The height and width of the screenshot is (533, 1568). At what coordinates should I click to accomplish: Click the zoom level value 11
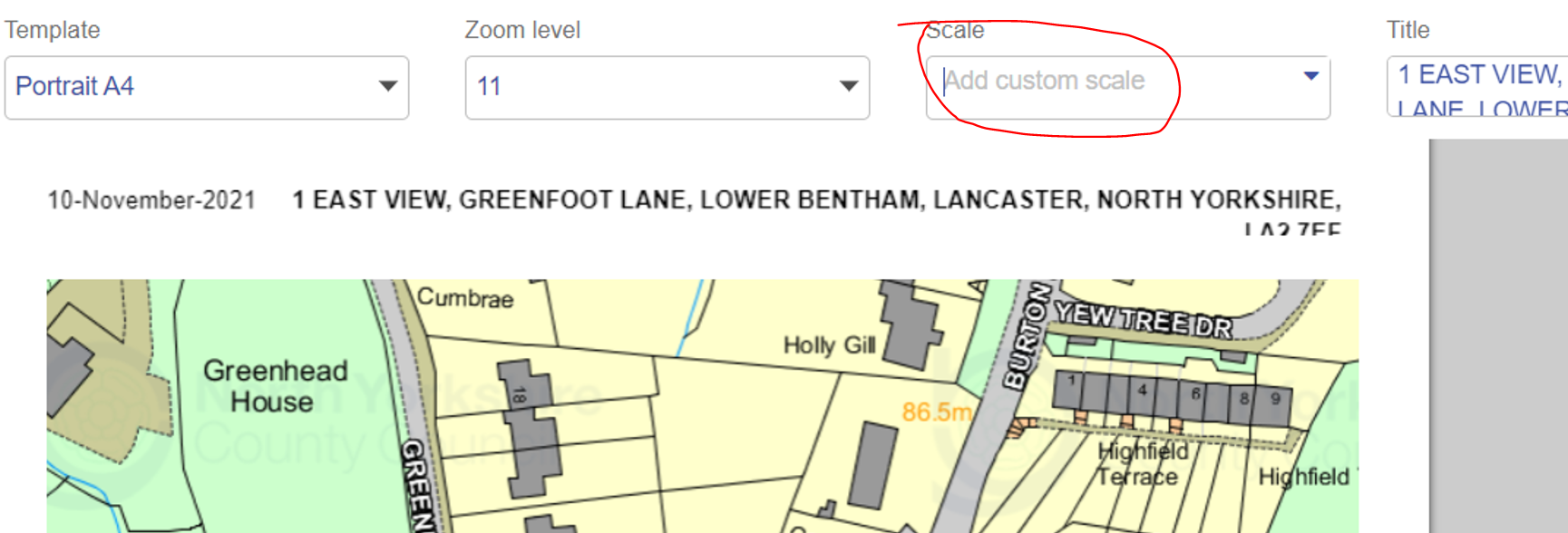click(x=490, y=87)
